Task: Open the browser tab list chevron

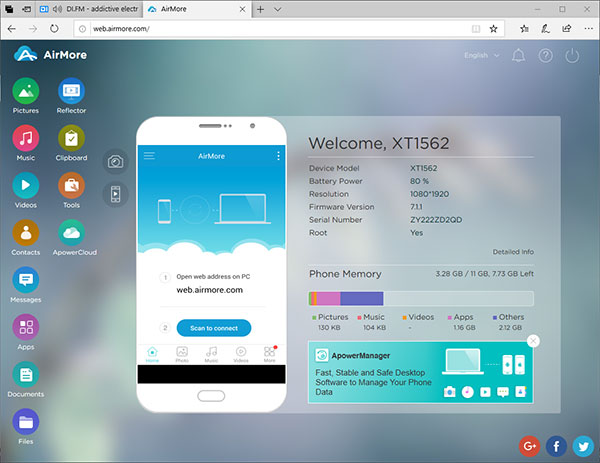Action: coord(278,9)
